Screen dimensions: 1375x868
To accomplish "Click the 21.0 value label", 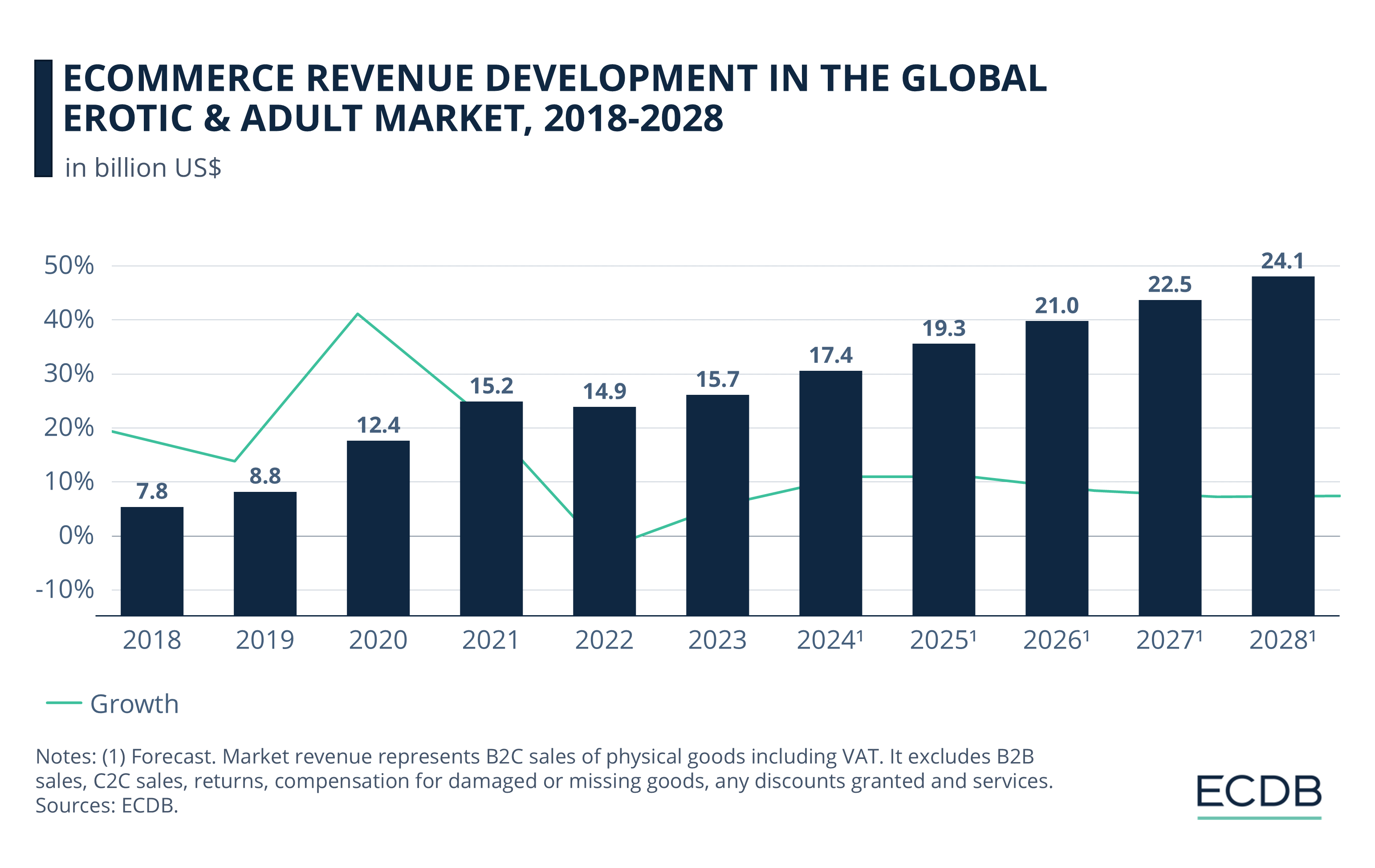I will coord(1056,306).
